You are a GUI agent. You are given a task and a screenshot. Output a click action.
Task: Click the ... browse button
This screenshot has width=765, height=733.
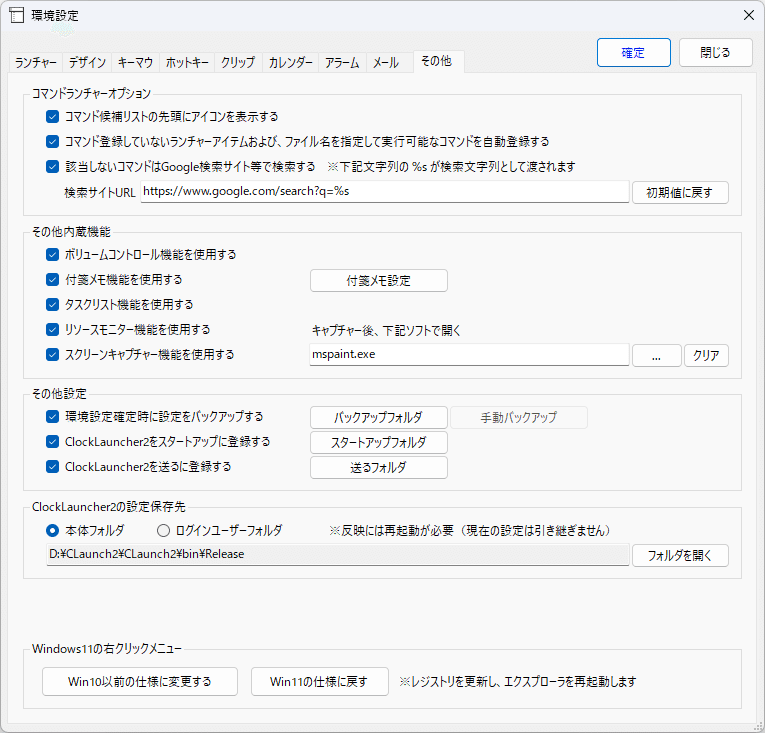click(657, 355)
